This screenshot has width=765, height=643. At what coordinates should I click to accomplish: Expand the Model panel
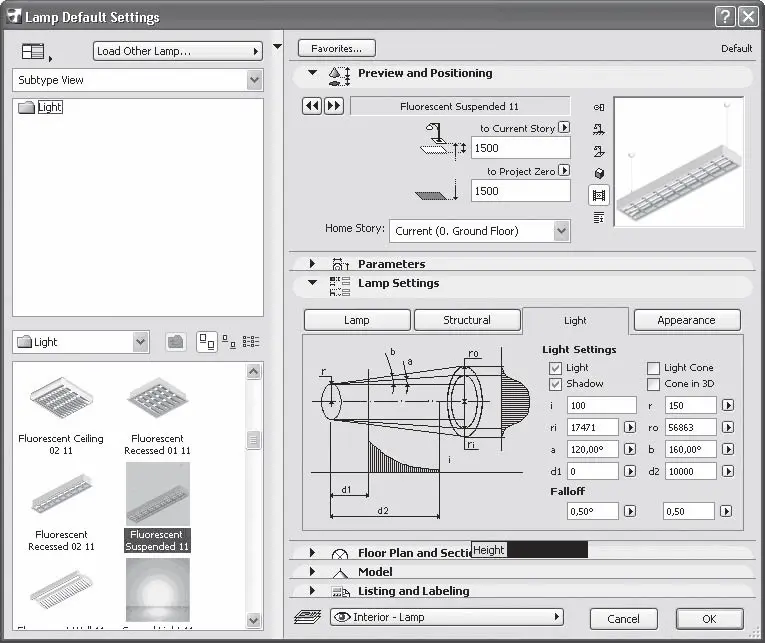click(312, 571)
